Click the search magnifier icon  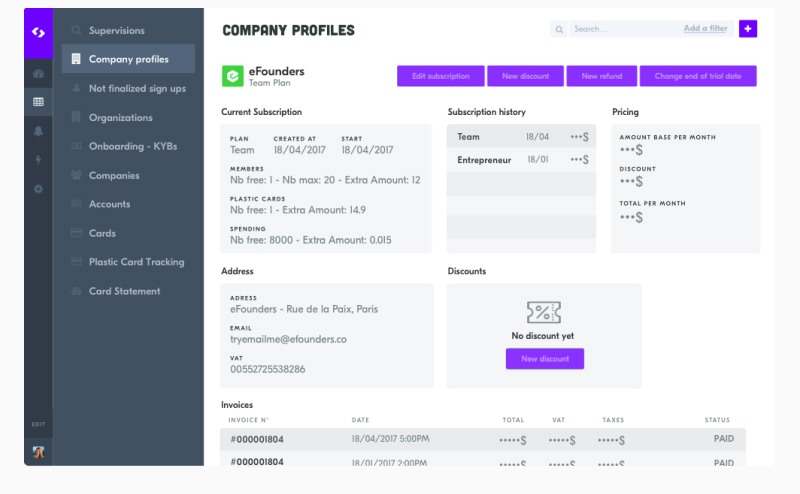coord(559,29)
